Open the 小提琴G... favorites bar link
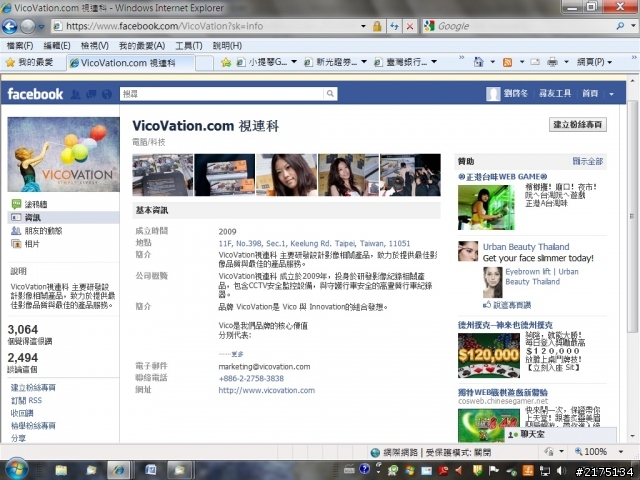Viewport: 640px width, 480px height. coord(267,62)
